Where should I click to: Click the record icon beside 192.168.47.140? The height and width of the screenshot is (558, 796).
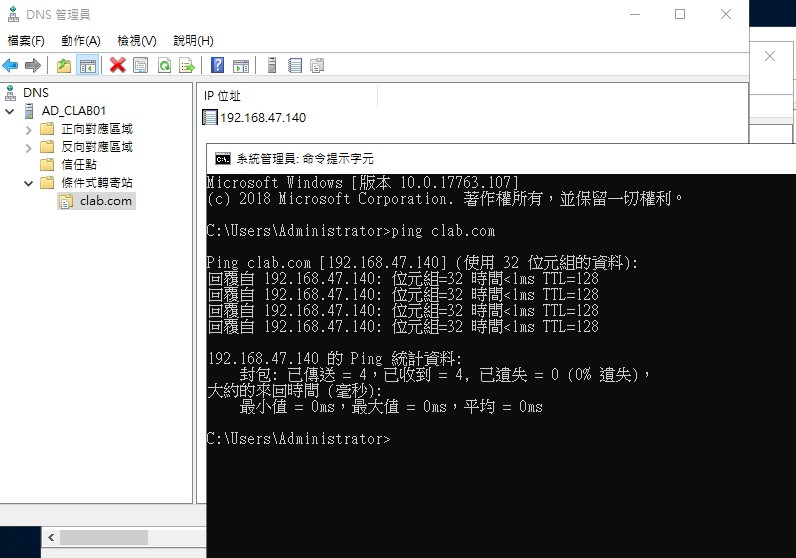tap(209, 117)
